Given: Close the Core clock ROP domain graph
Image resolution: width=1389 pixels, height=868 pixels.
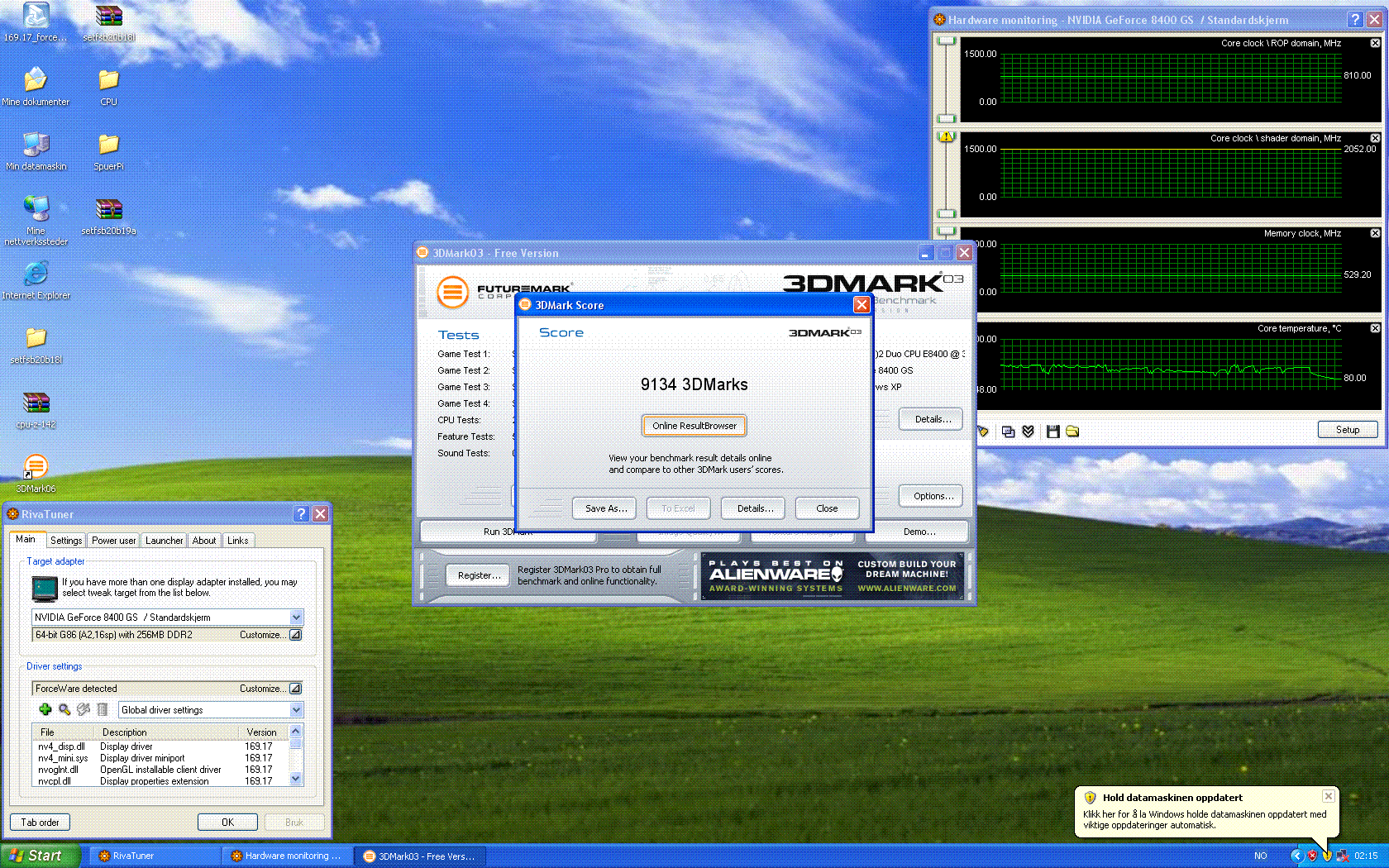Looking at the screenshot, I should (x=1375, y=43).
